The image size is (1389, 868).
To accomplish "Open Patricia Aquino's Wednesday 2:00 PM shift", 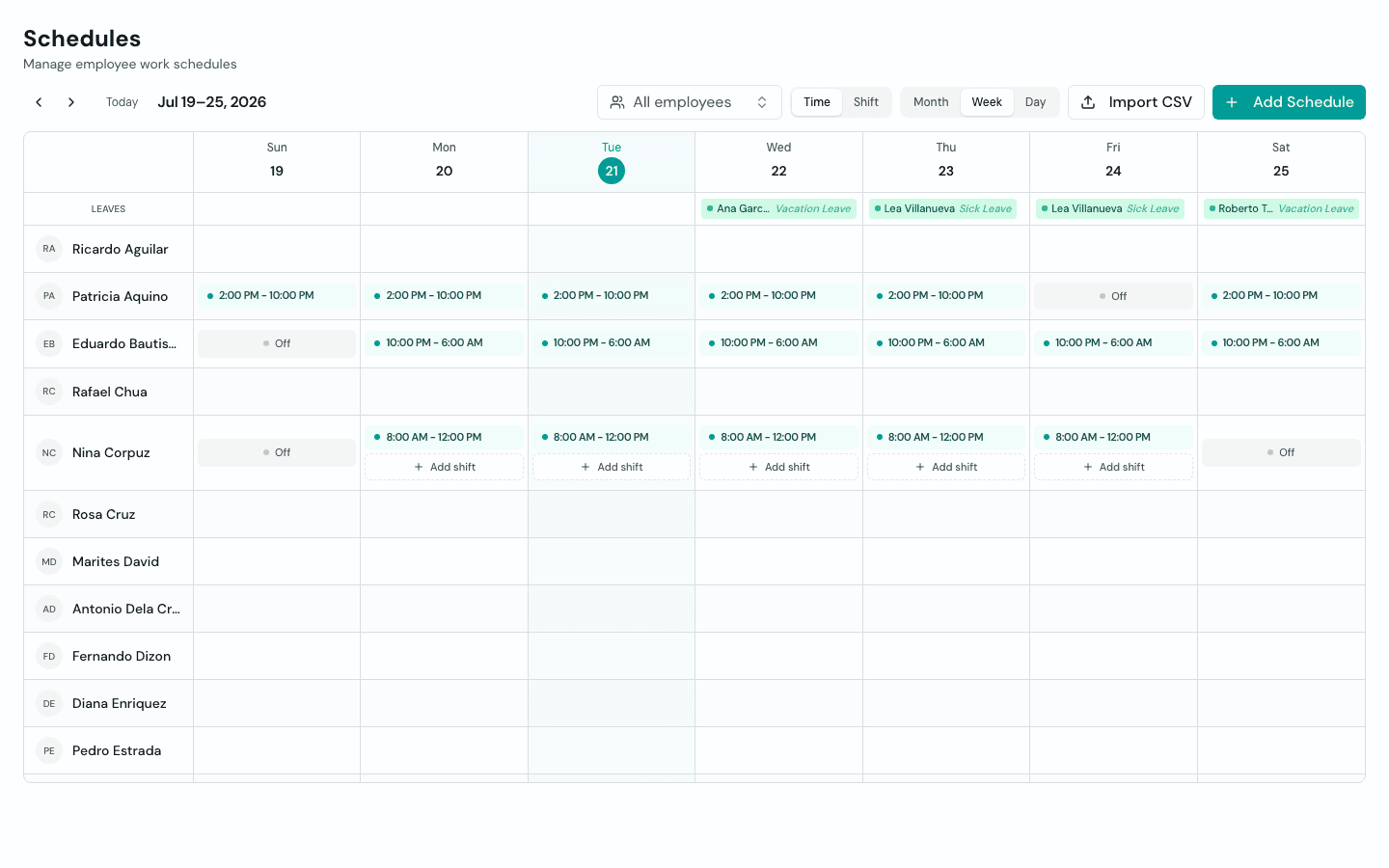I will coord(779,296).
